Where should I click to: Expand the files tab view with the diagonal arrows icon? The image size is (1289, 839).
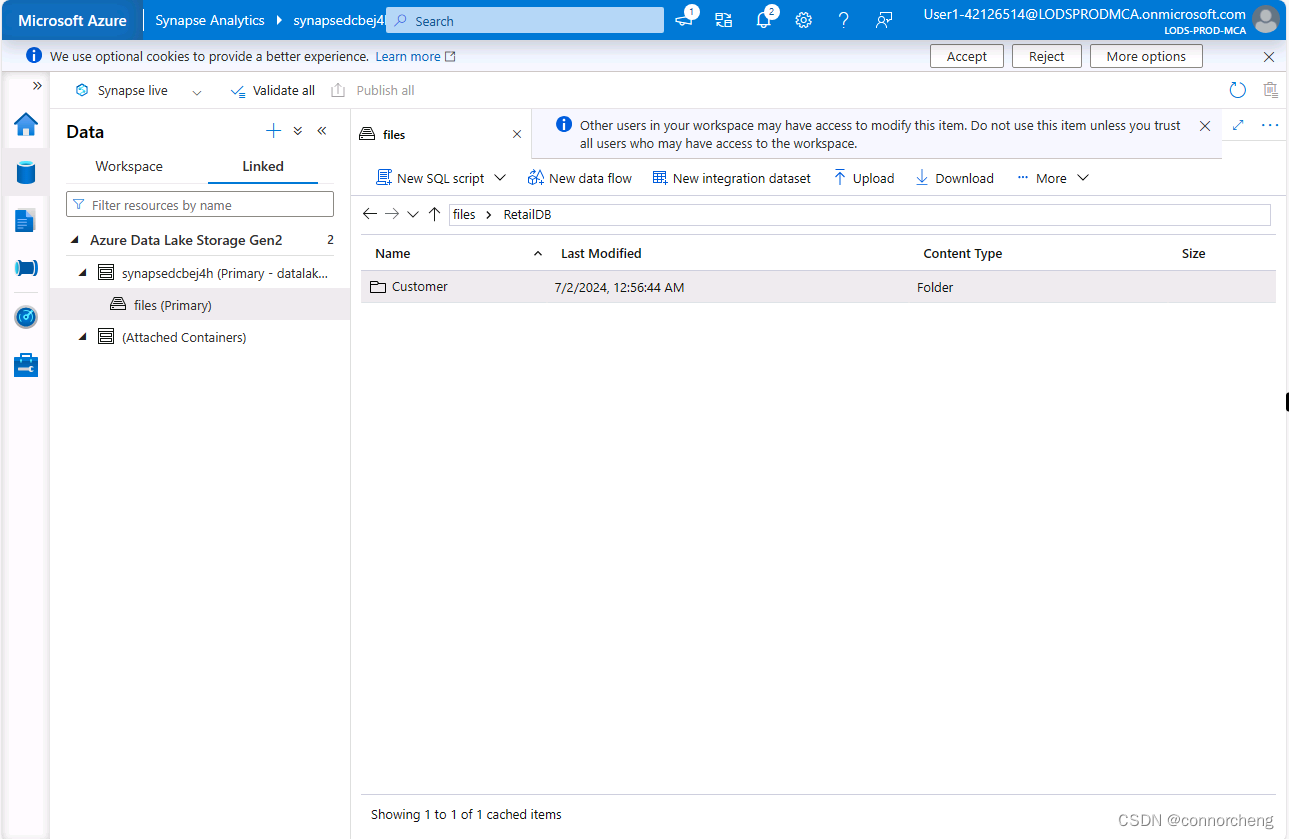1238,125
